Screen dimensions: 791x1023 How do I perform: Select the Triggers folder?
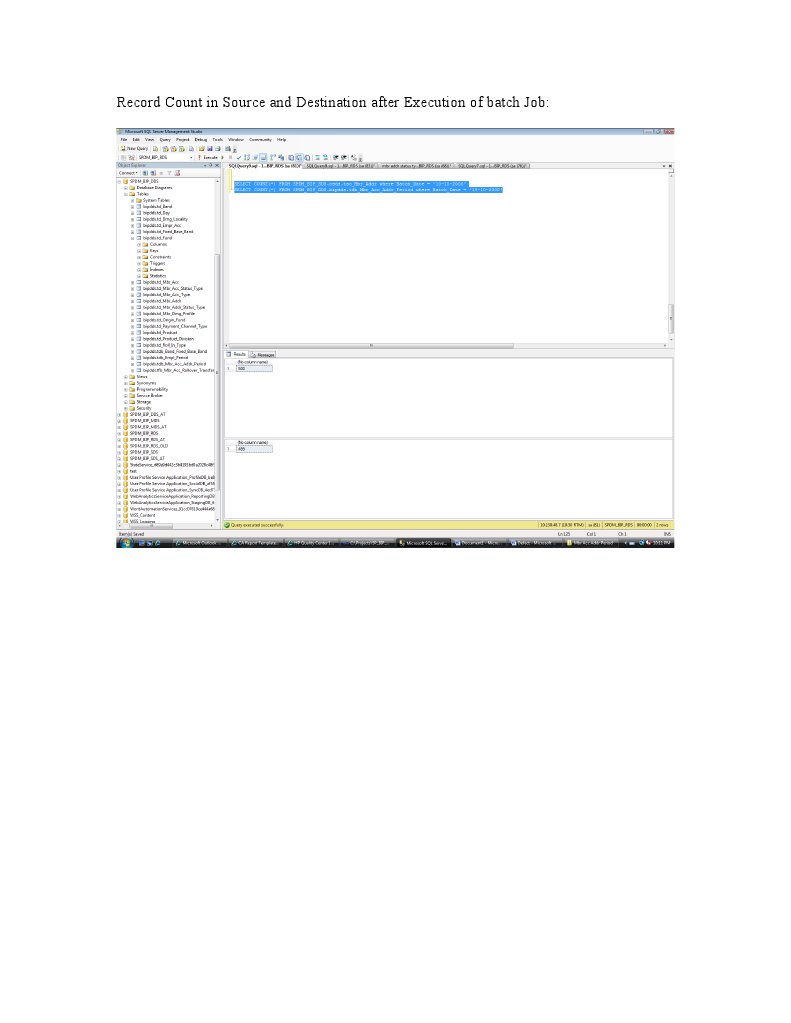[157, 264]
